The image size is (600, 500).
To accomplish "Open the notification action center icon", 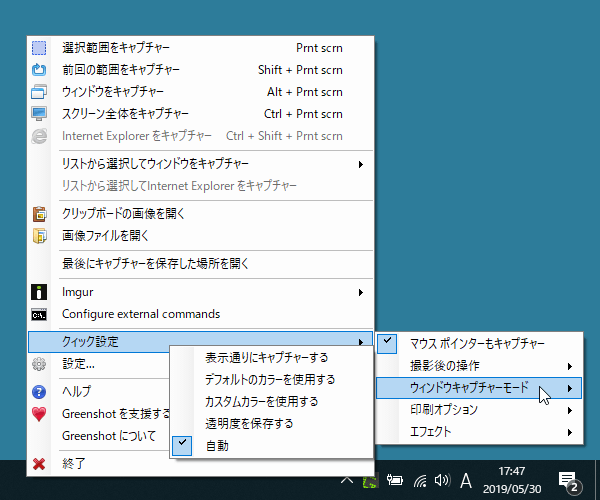I will pos(570,482).
